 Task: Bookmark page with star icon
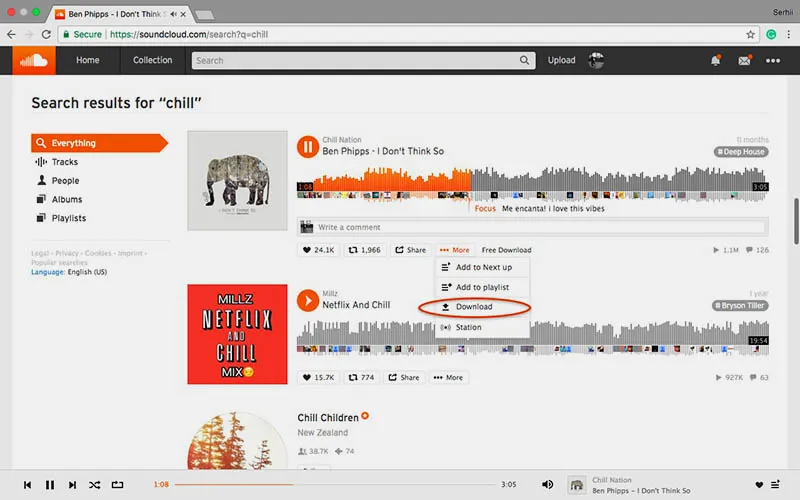750,34
